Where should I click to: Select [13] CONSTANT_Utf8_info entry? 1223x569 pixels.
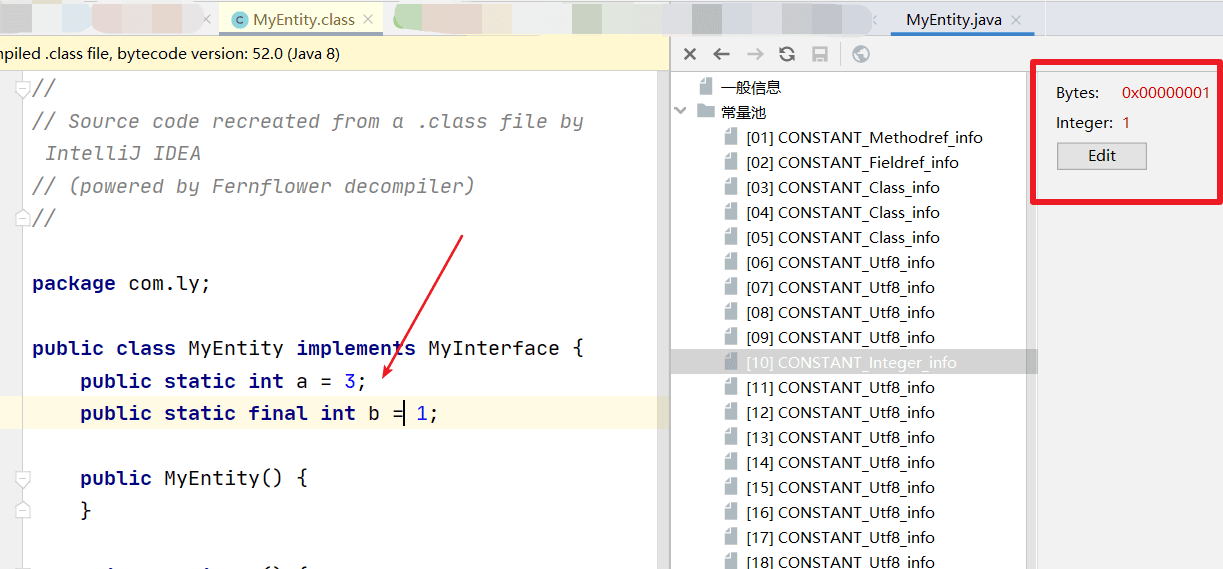(x=840, y=438)
